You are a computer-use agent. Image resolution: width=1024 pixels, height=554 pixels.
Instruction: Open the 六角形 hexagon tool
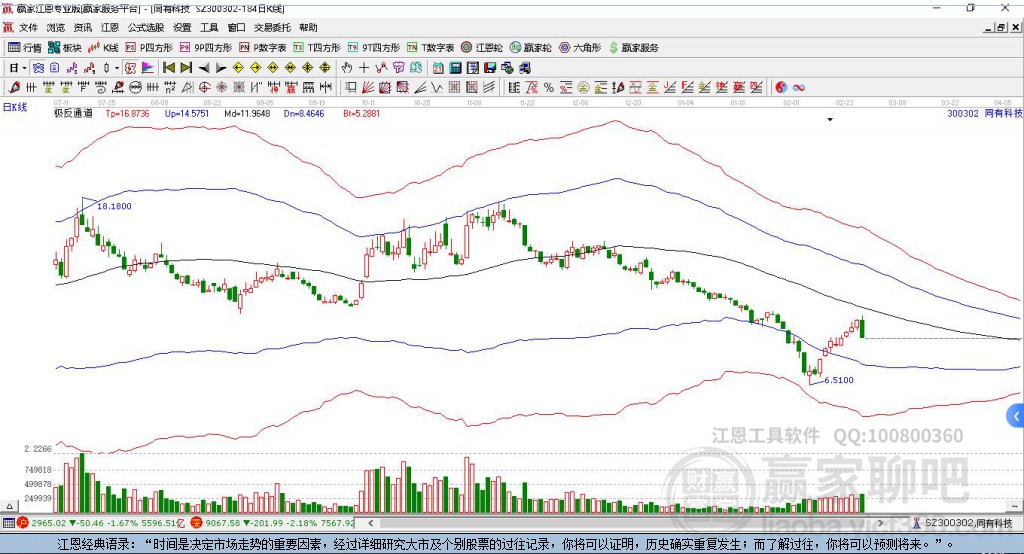click(x=580, y=48)
